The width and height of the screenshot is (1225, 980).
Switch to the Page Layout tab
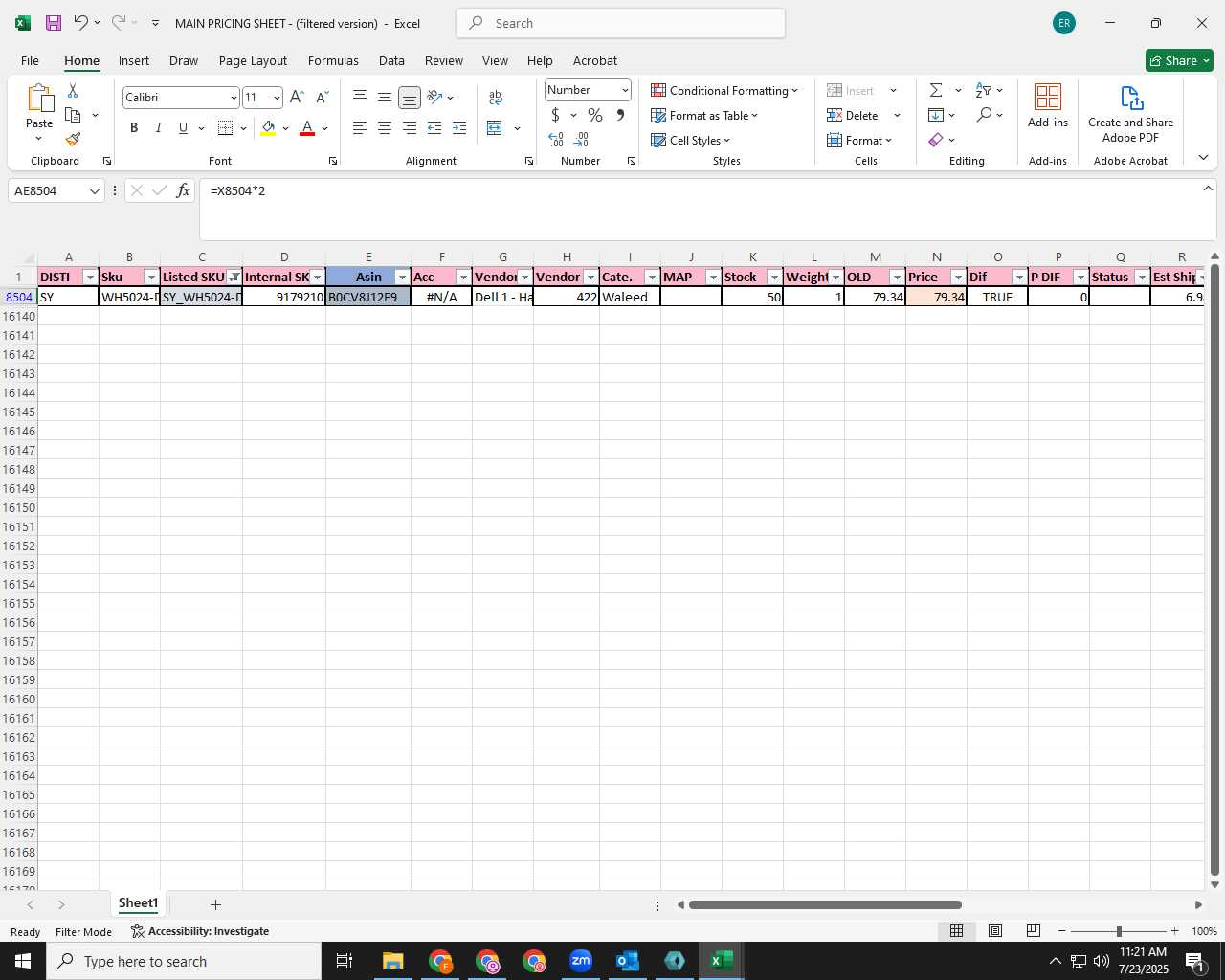pos(253,60)
